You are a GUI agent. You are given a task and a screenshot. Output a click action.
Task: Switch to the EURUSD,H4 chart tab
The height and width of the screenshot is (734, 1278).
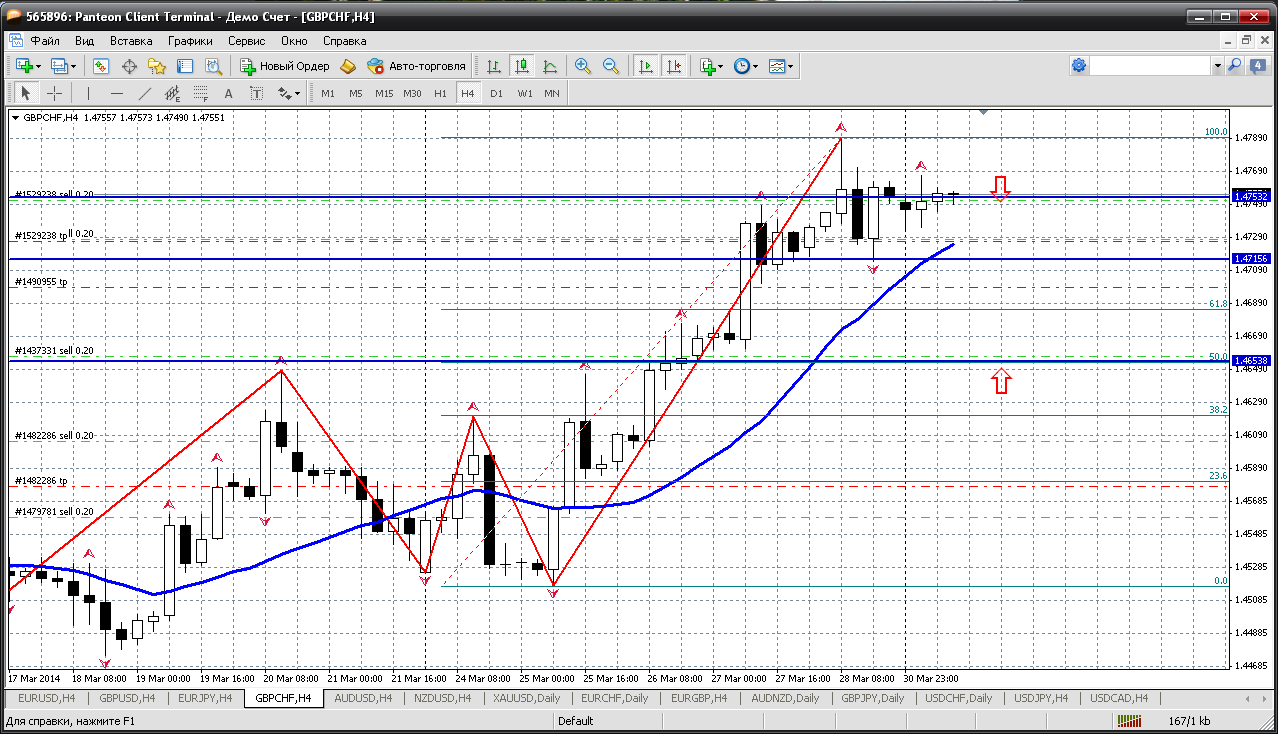click(48, 698)
